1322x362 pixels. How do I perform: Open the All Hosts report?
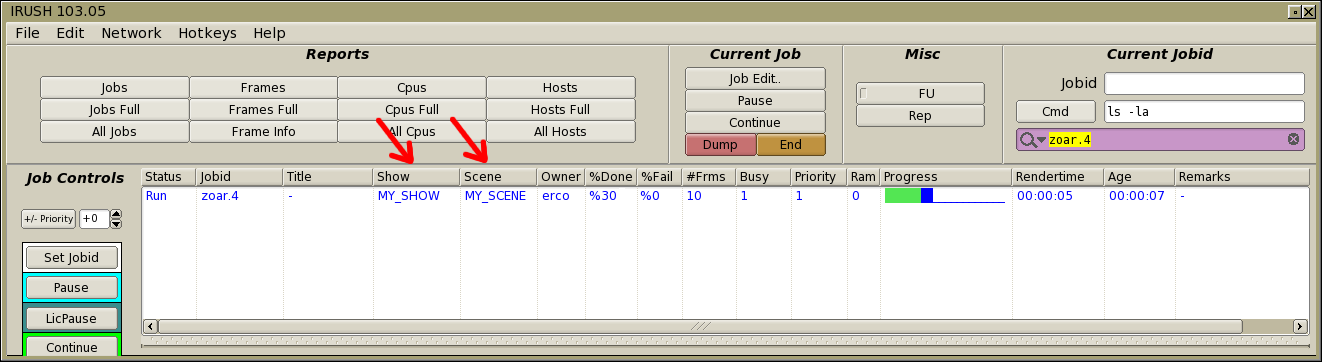coord(560,132)
